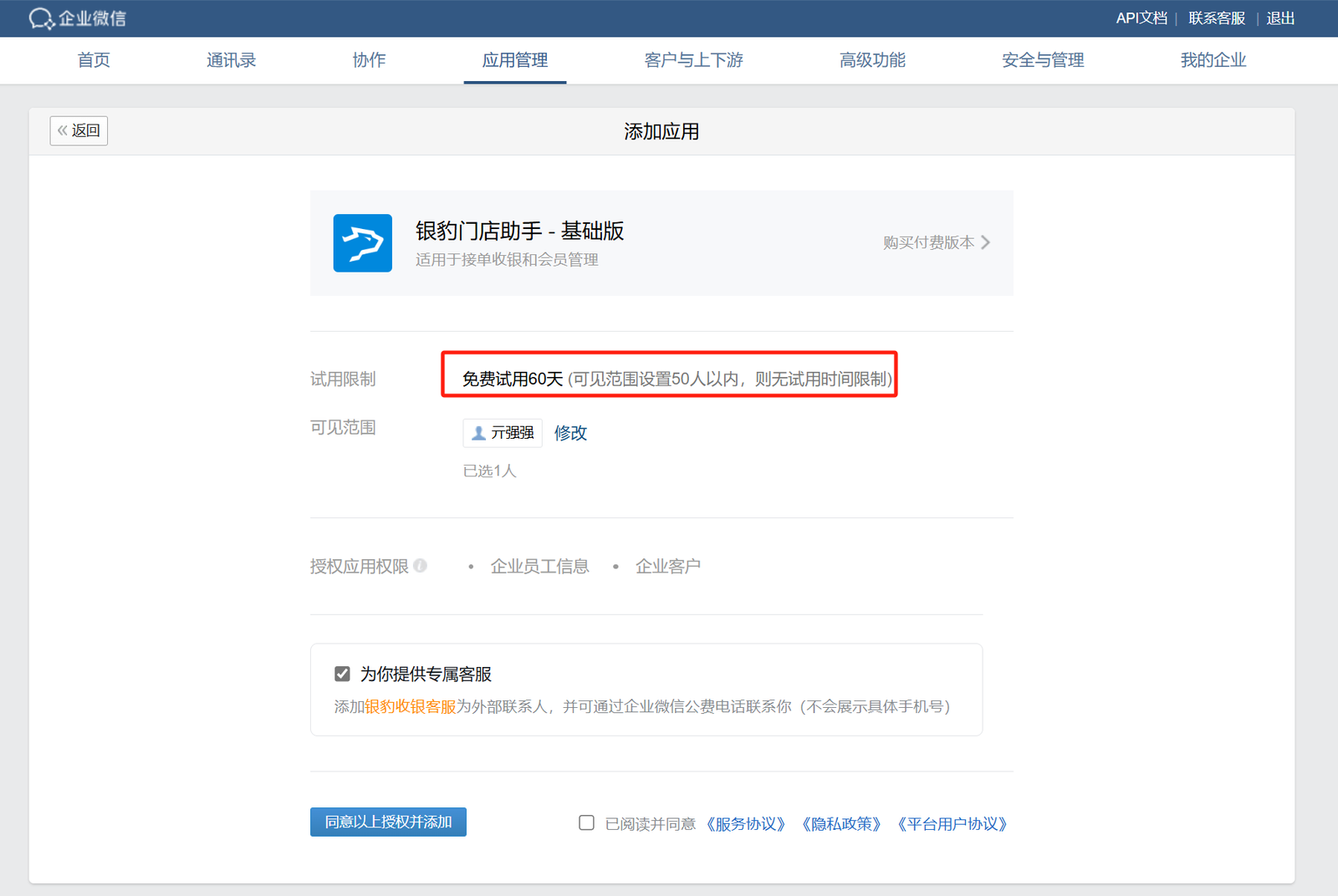1338x896 pixels.
Task: Expand 购买付费版本 with the chevron arrow
Action: 986,242
